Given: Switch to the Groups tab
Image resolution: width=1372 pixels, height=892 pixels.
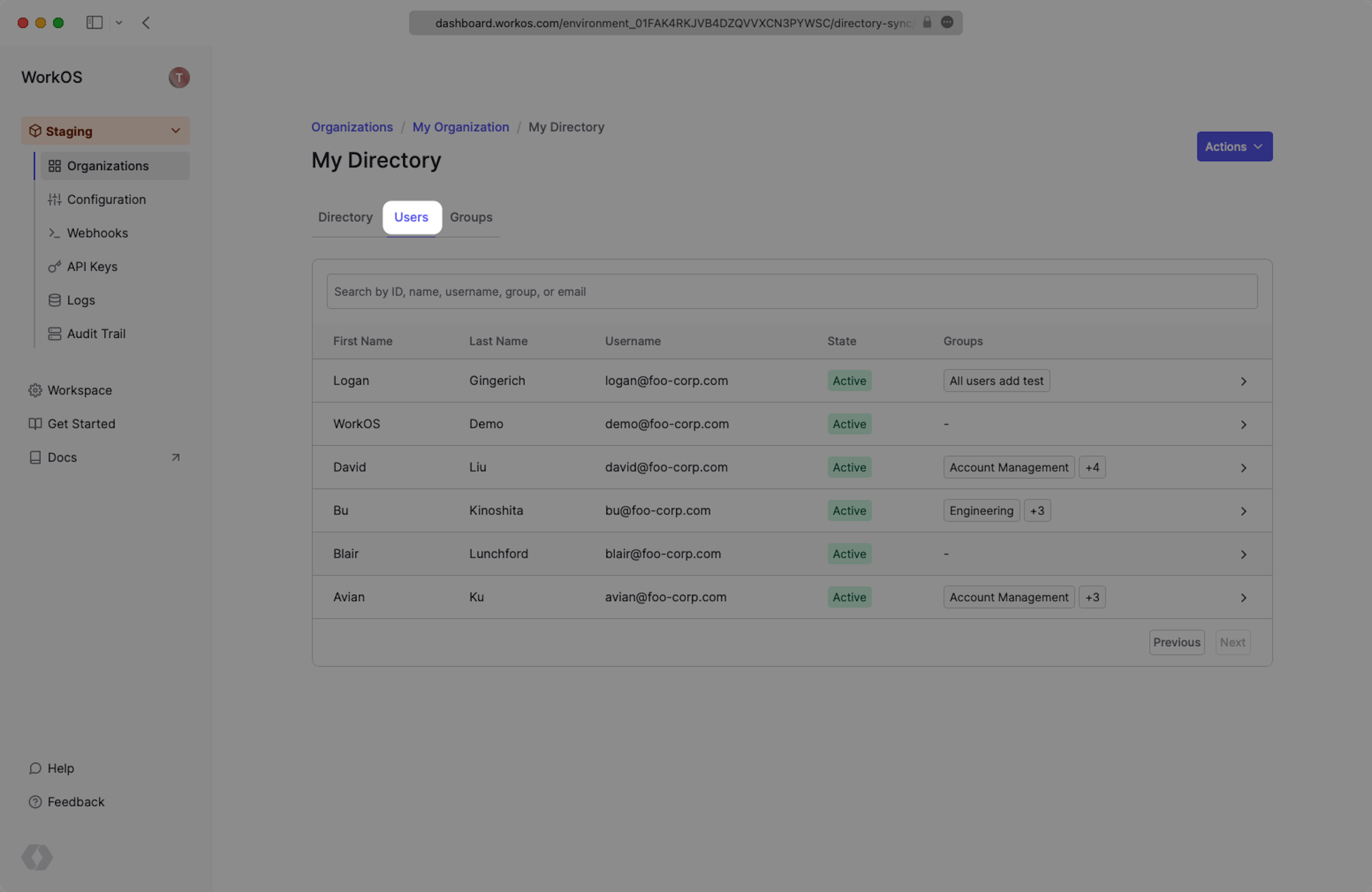Looking at the screenshot, I should tap(471, 217).
